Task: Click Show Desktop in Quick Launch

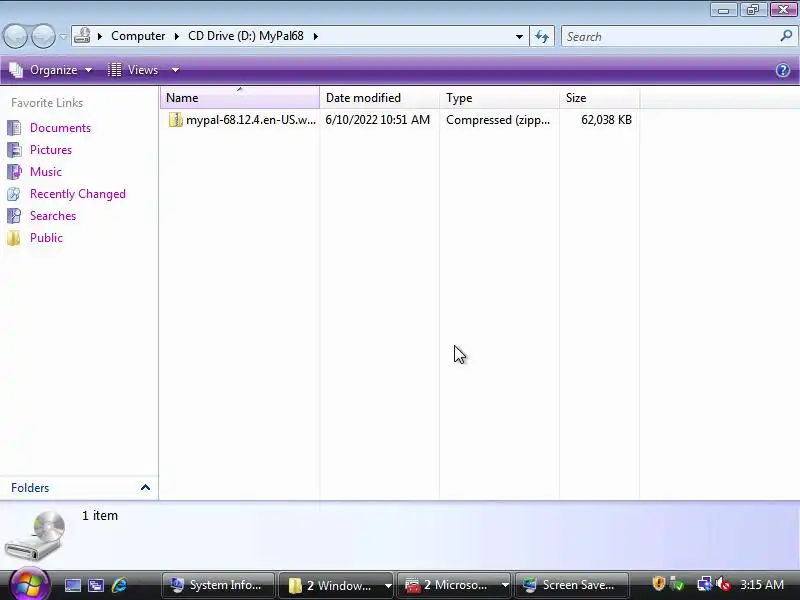Action: click(x=72, y=585)
